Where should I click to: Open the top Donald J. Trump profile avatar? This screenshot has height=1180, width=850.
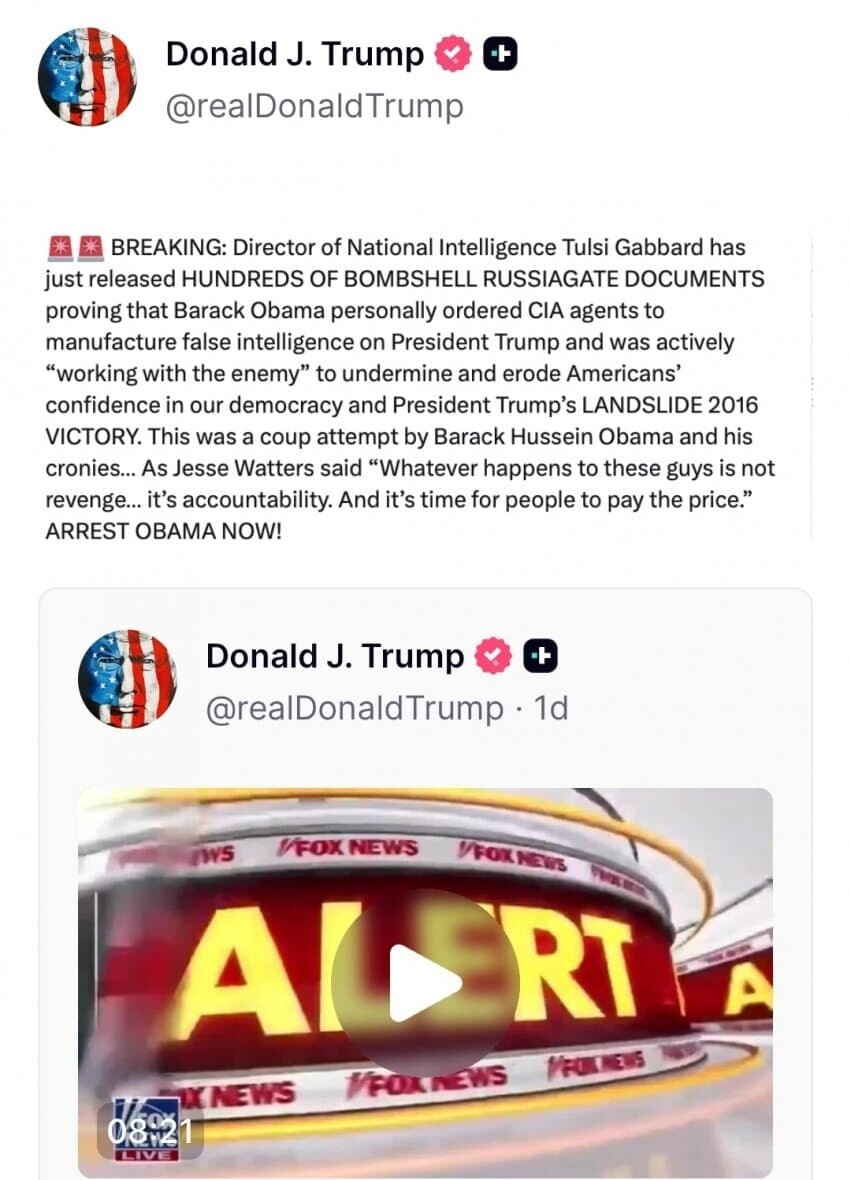(87, 77)
